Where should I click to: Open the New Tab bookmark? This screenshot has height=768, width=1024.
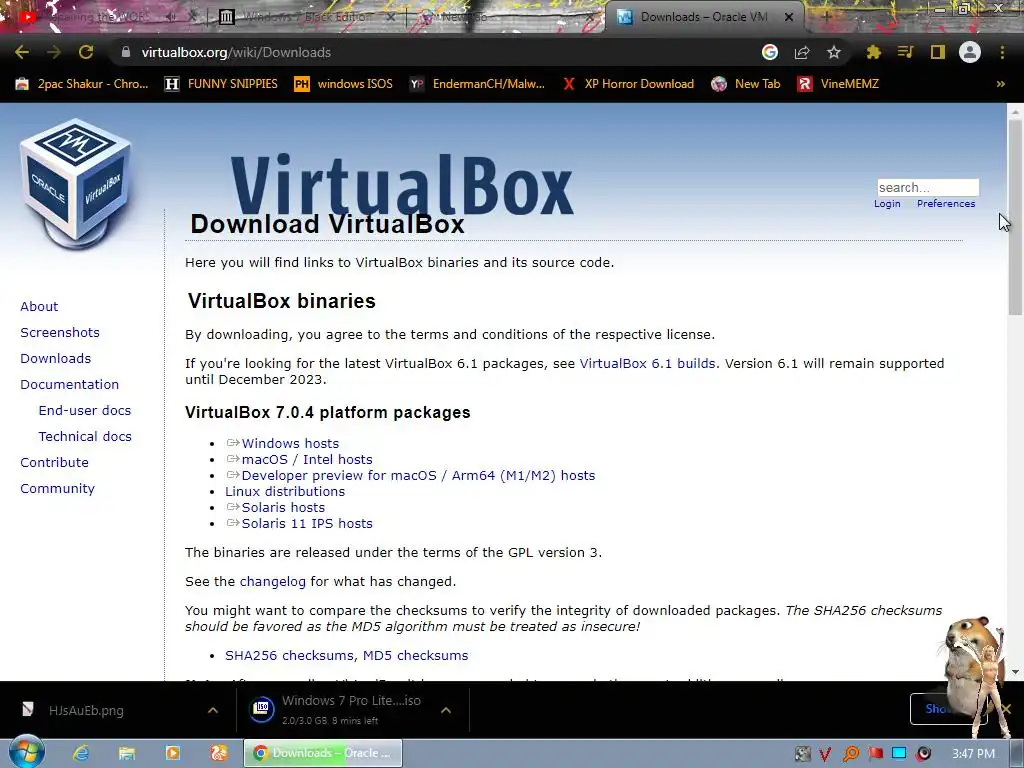coord(746,84)
